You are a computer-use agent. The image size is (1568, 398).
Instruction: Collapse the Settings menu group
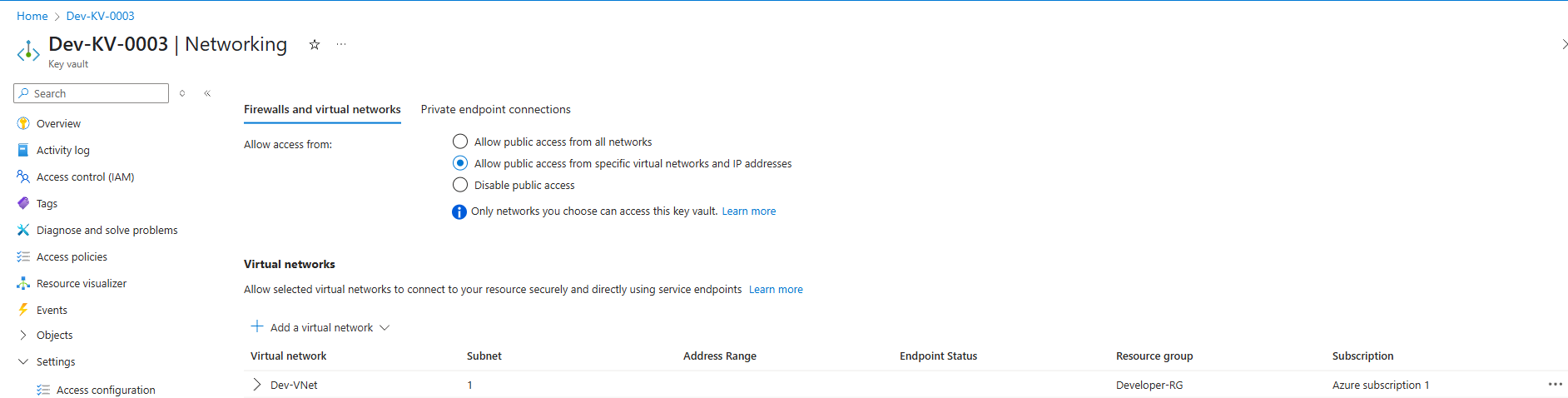[23, 361]
